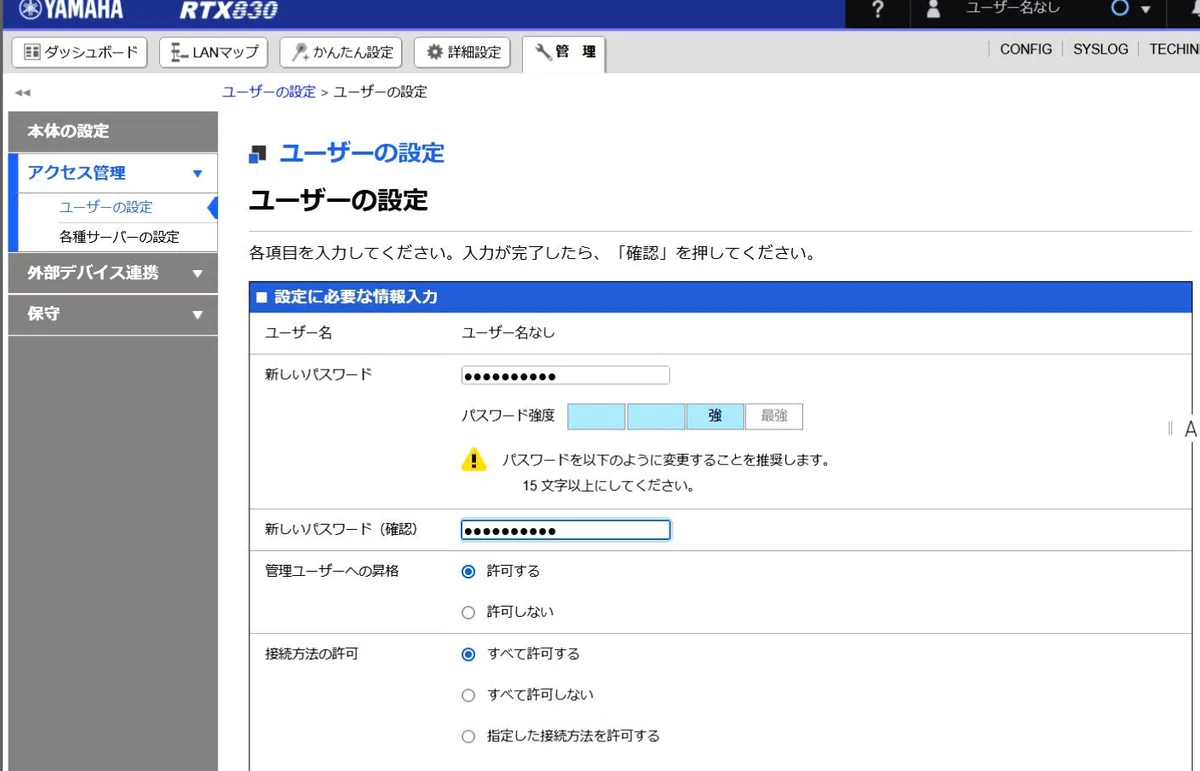Select ユーザーの設定 in sidebar
The height and width of the screenshot is (771, 1200).
click(106, 207)
